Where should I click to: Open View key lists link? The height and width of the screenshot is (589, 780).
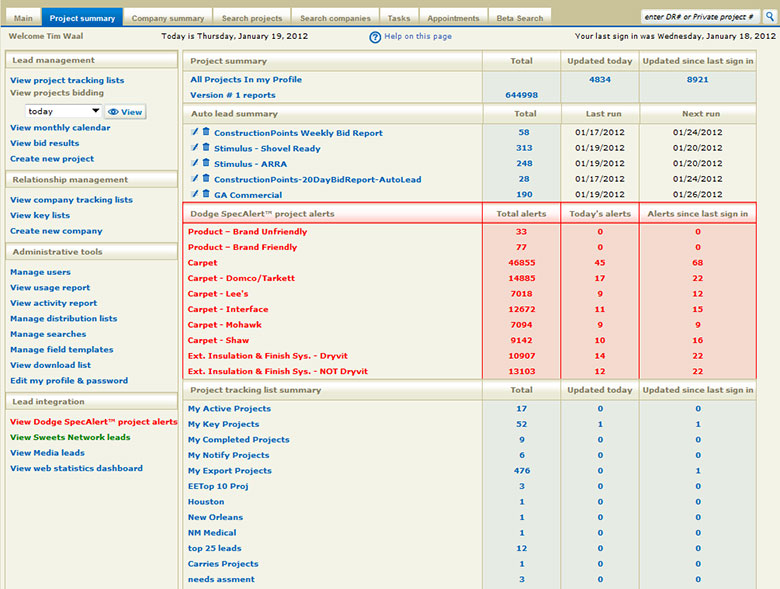click(x=40, y=215)
